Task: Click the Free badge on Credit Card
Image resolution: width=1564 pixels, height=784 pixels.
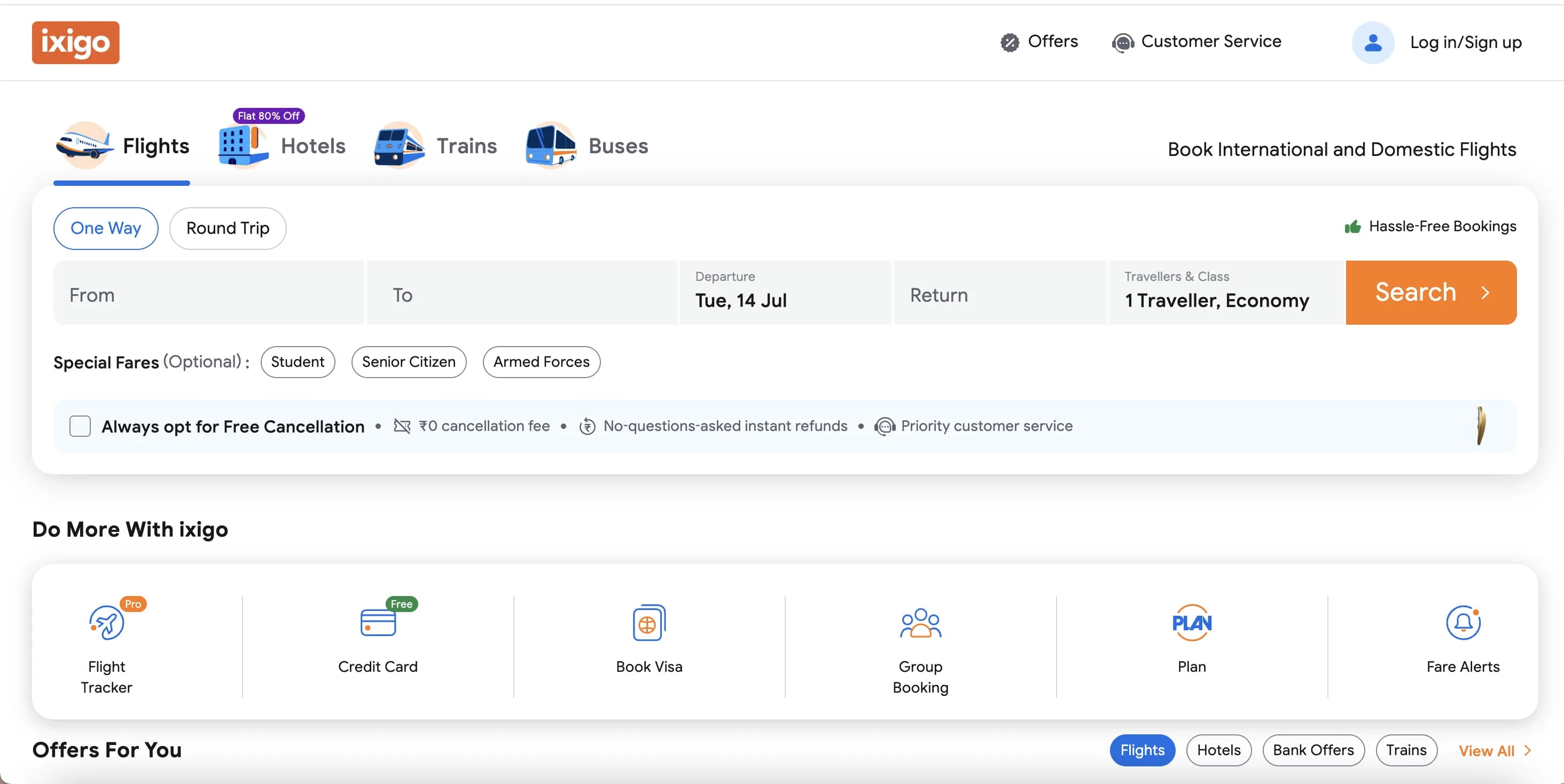Action: click(x=401, y=604)
